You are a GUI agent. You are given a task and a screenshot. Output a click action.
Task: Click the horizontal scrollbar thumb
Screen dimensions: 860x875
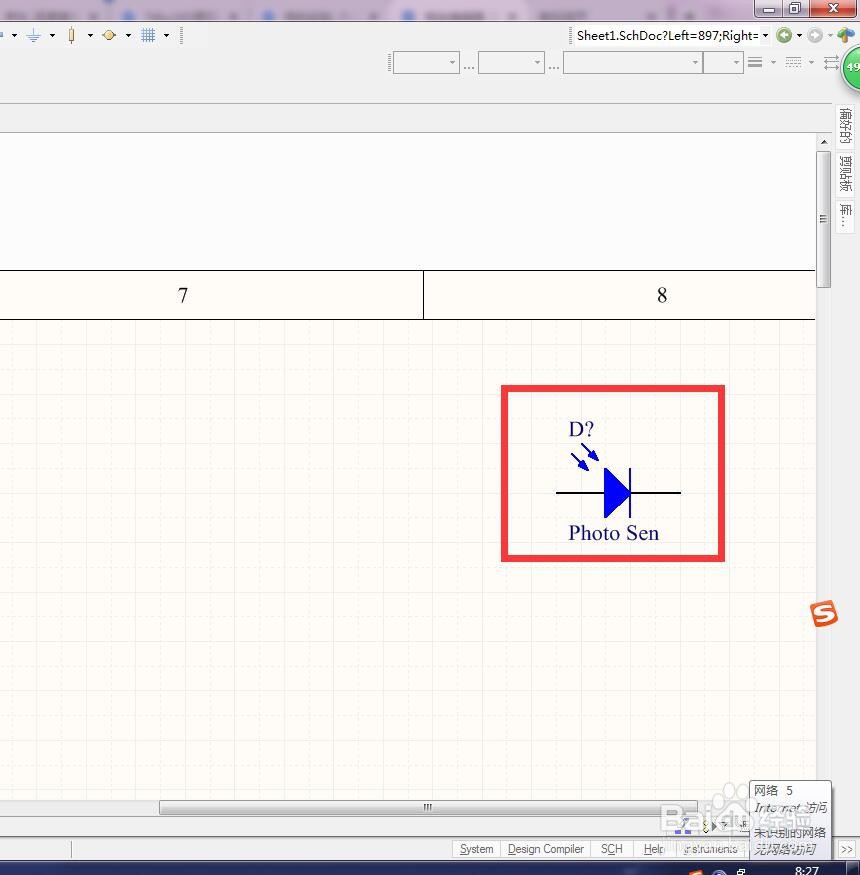pyautogui.click(x=428, y=807)
